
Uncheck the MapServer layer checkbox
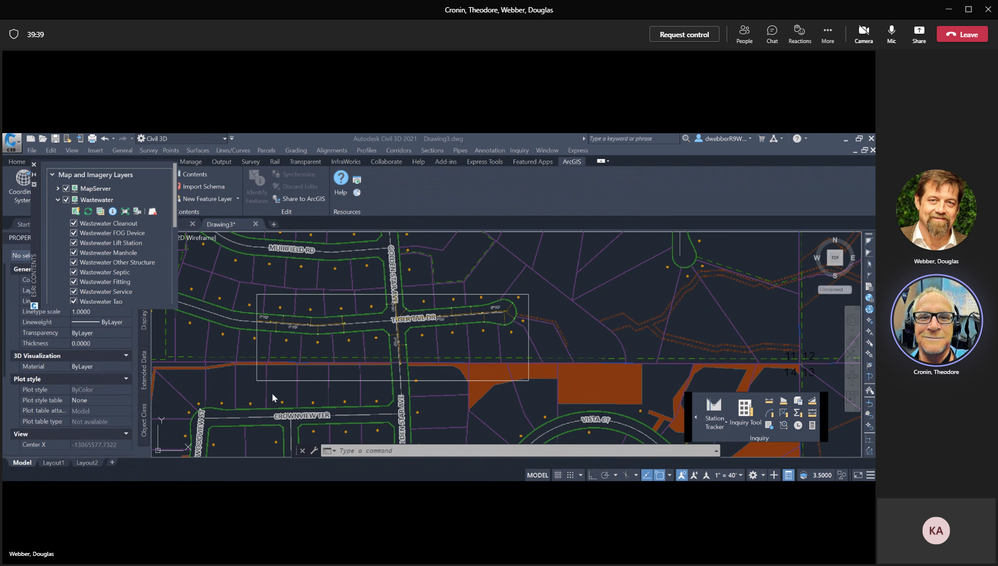[66, 188]
